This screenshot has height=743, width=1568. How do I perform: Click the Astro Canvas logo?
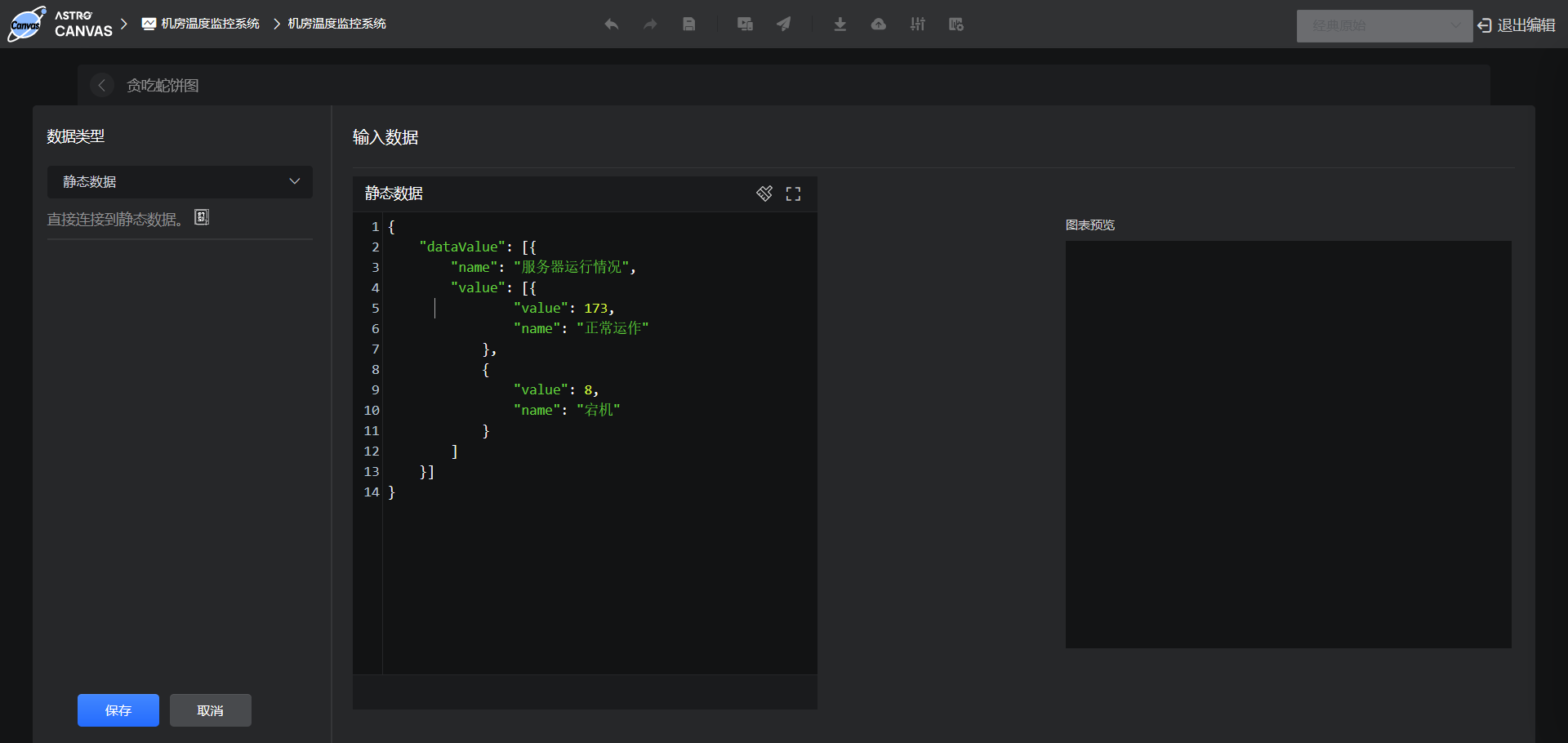click(60, 24)
